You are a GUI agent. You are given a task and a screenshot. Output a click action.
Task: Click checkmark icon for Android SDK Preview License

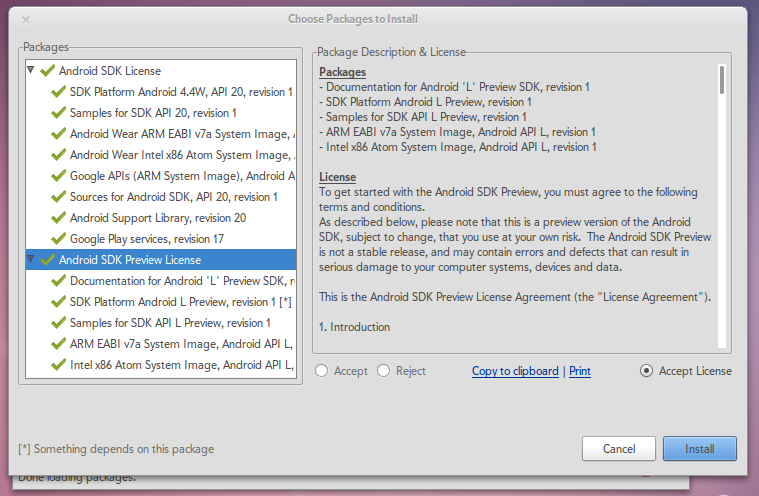pos(47,260)
